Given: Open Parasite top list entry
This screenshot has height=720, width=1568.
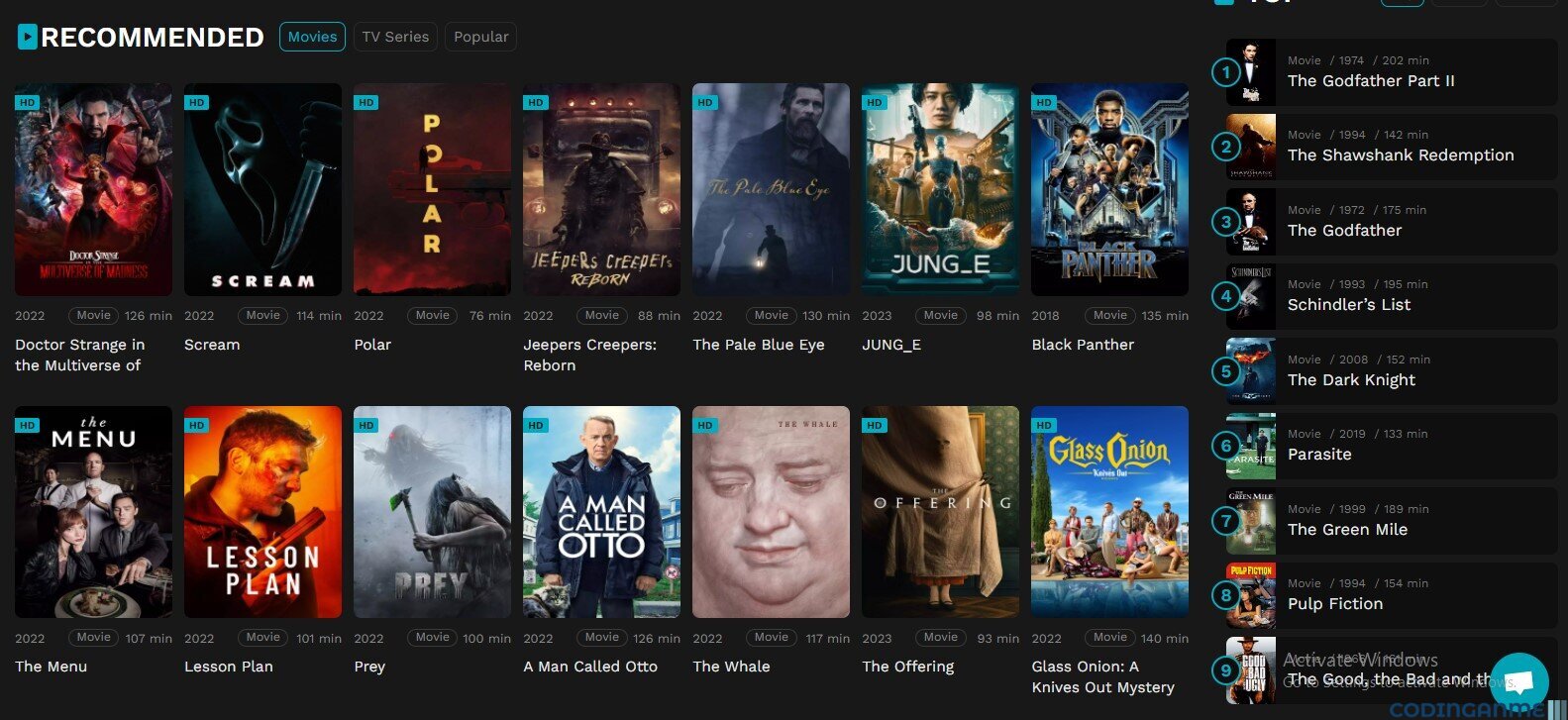Looking at the screenshot, I should click(1392, 446).
